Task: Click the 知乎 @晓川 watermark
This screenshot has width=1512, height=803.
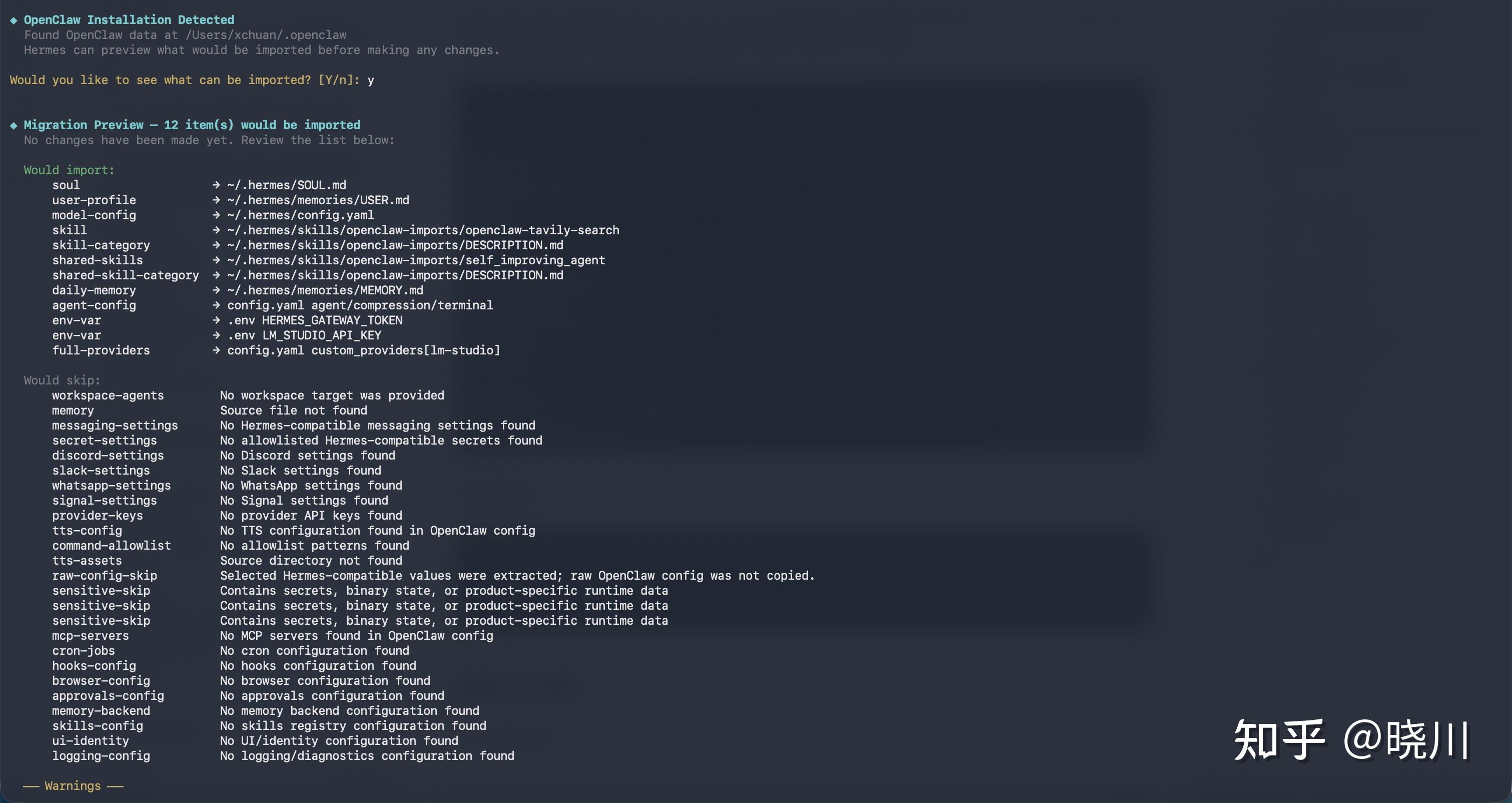Action: pos(1350,739)
